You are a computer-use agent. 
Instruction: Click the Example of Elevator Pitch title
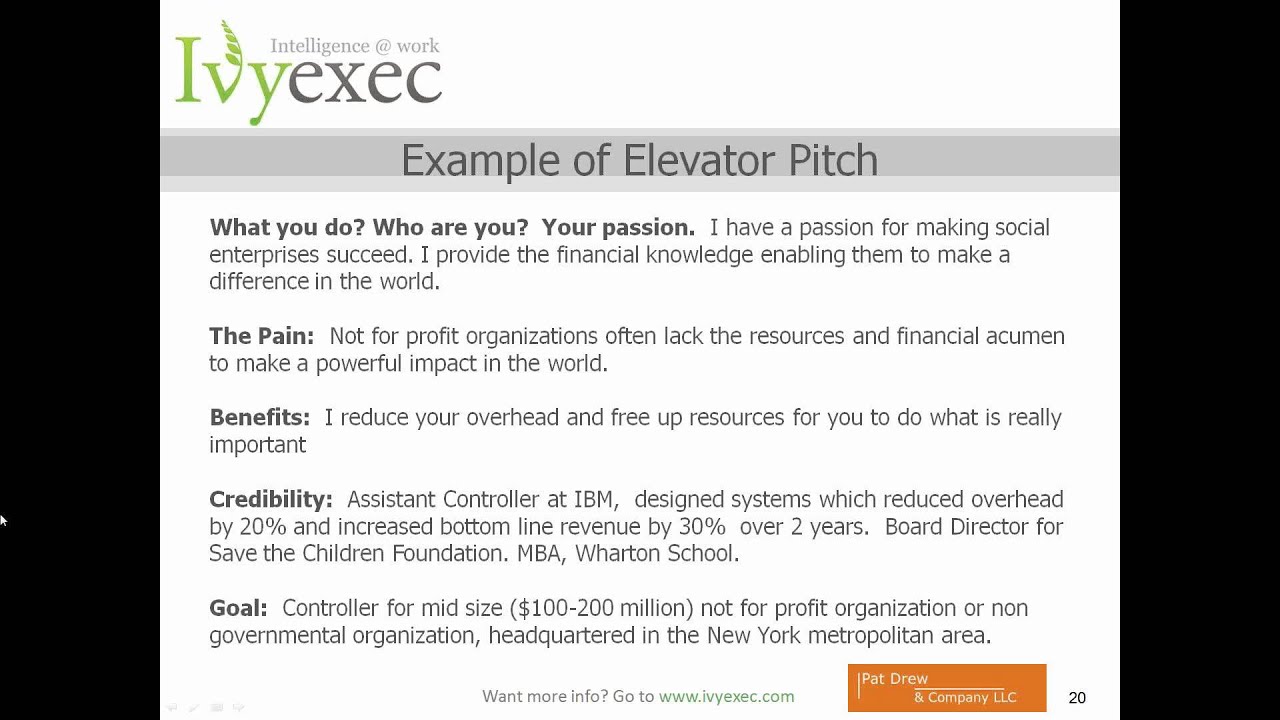pyautogui.click(x=639, y=160)
